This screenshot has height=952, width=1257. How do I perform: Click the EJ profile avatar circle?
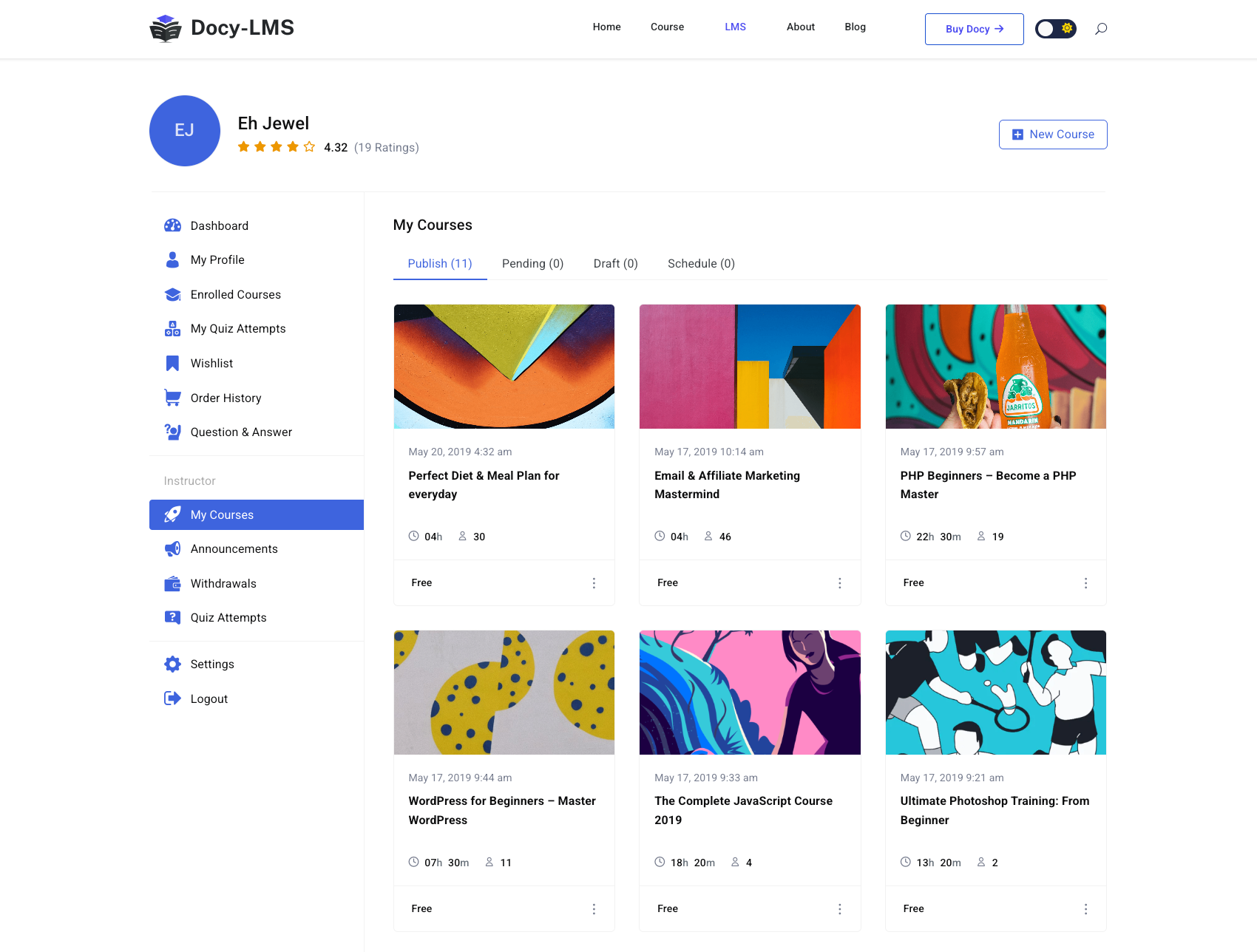point(185,131)
